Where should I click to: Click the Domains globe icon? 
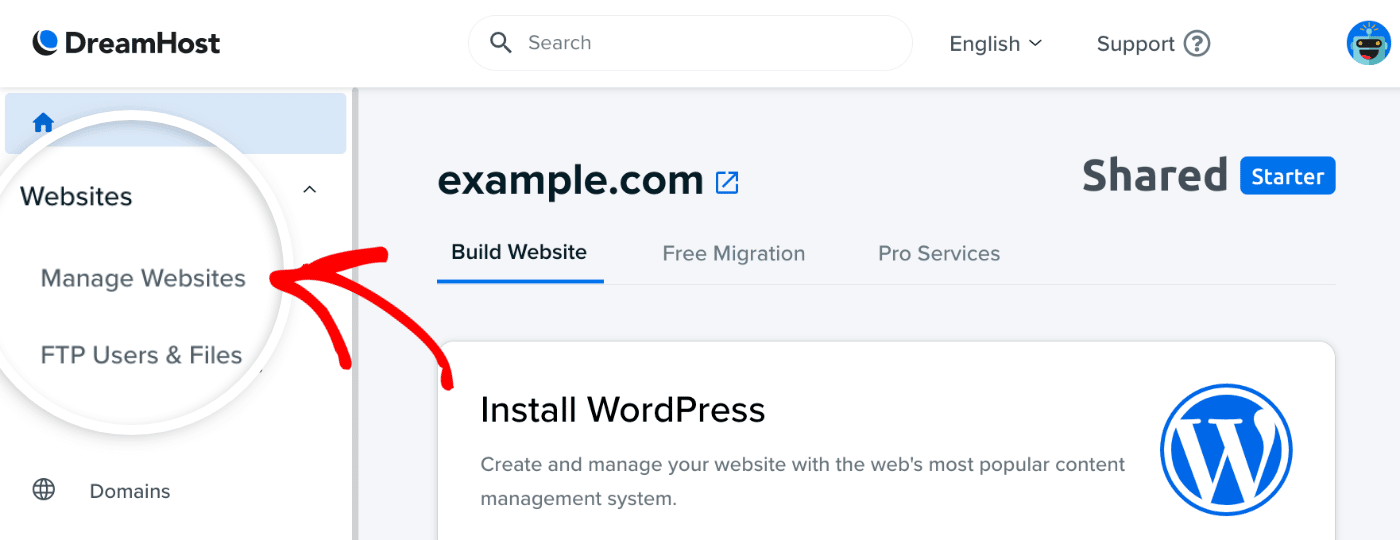click(44, 490)
